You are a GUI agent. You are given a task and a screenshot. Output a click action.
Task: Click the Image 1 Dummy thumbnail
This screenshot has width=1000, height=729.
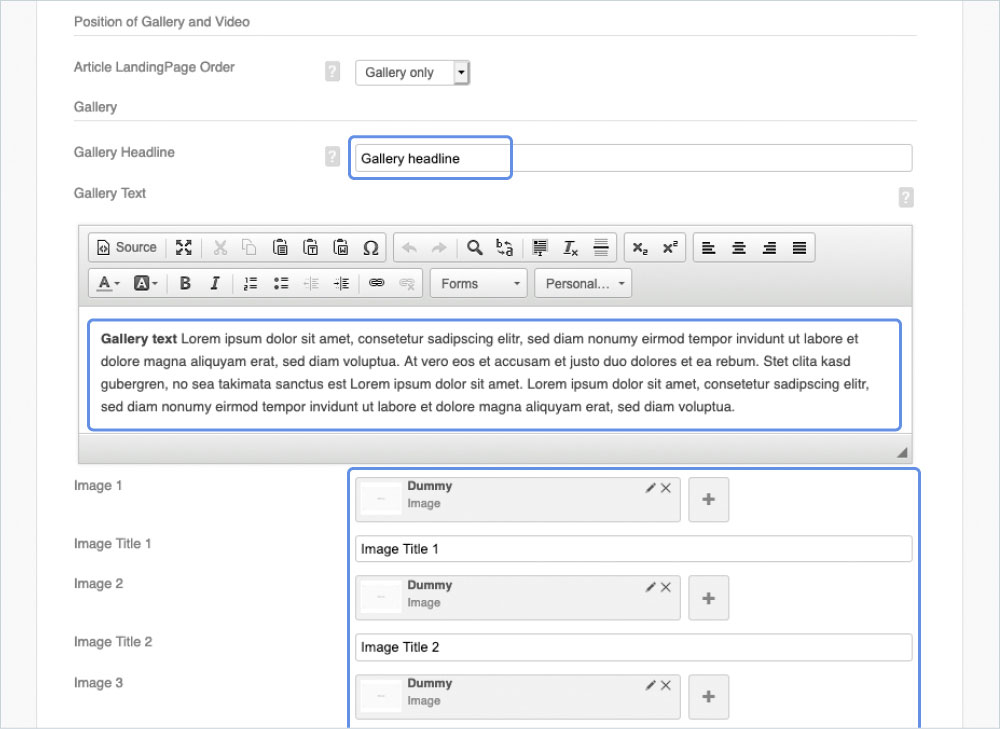(381, 499)
